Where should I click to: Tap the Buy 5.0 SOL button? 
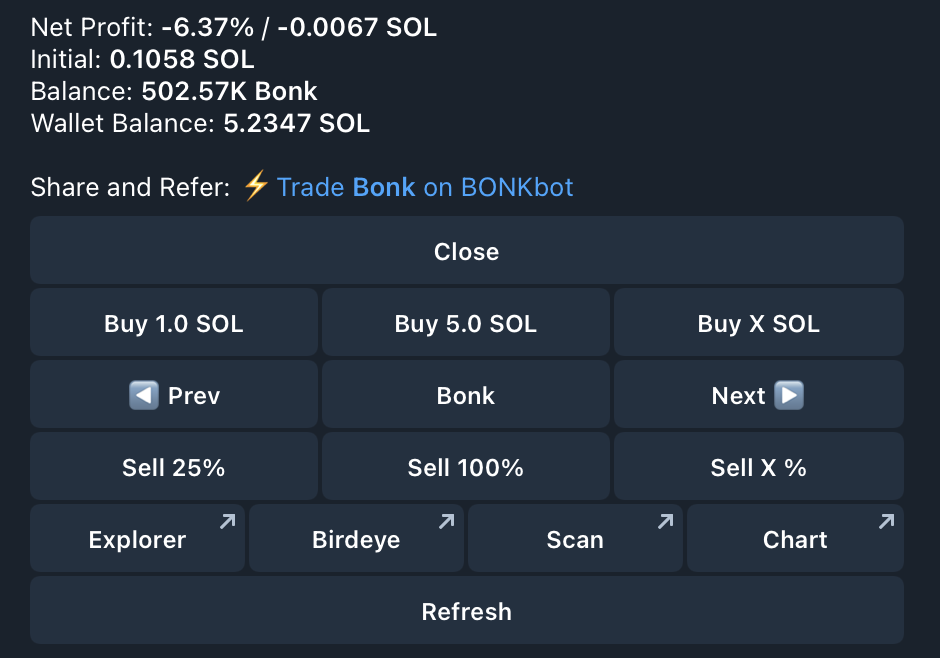465,324
